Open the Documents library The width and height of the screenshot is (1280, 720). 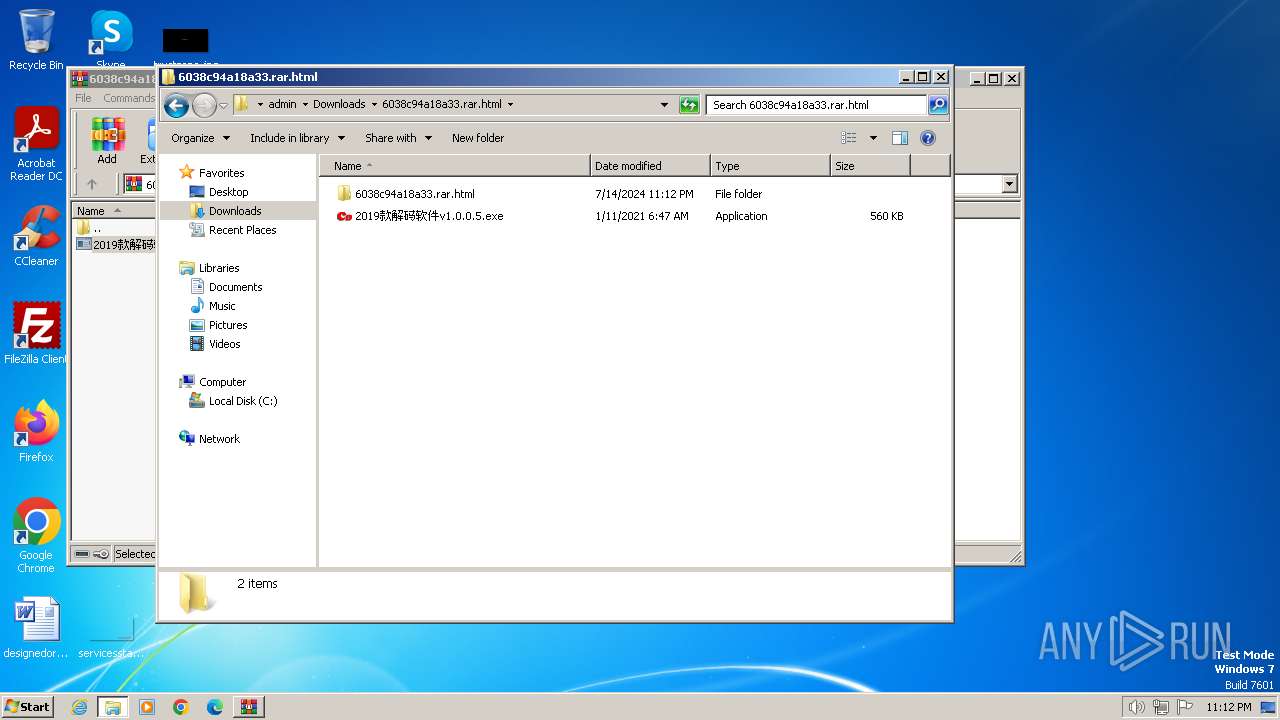point(235,287)
